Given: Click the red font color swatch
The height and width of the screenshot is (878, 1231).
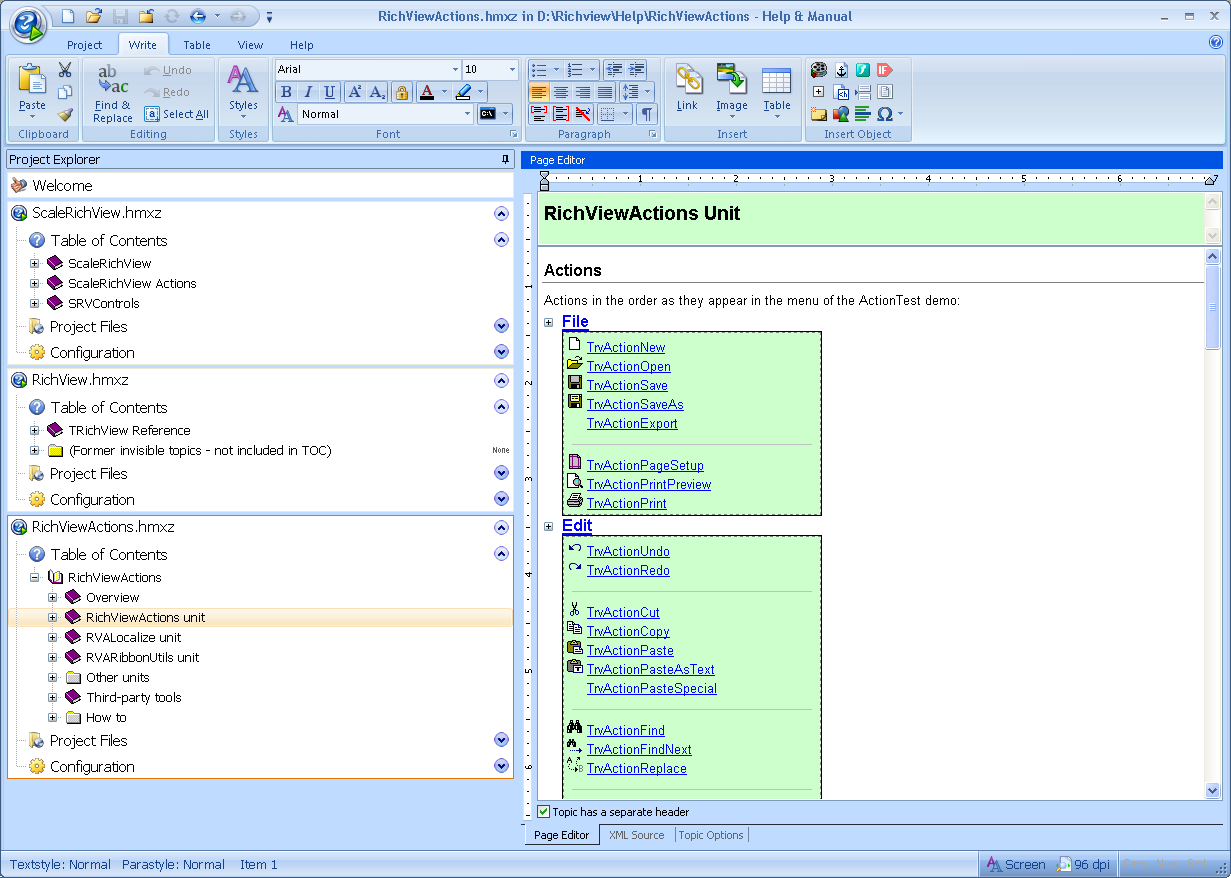Looking at the screenshot, I should pos(427,92).
